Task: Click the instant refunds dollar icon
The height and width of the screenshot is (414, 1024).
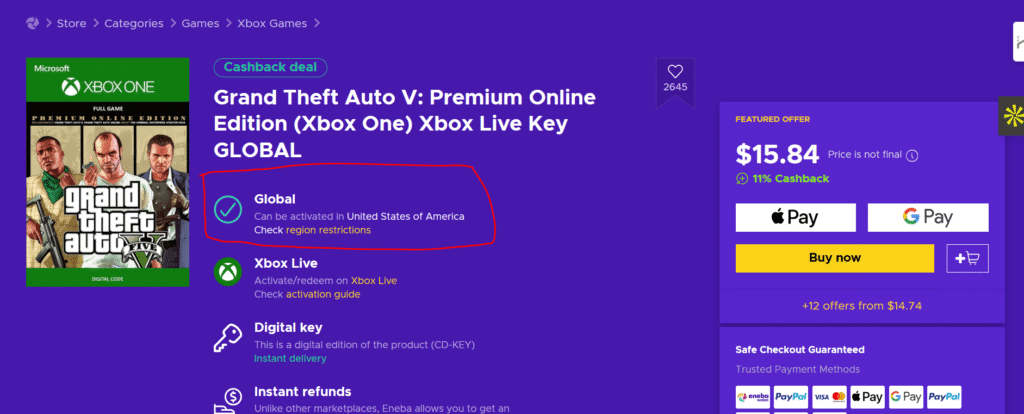Action: pos(229,400)
